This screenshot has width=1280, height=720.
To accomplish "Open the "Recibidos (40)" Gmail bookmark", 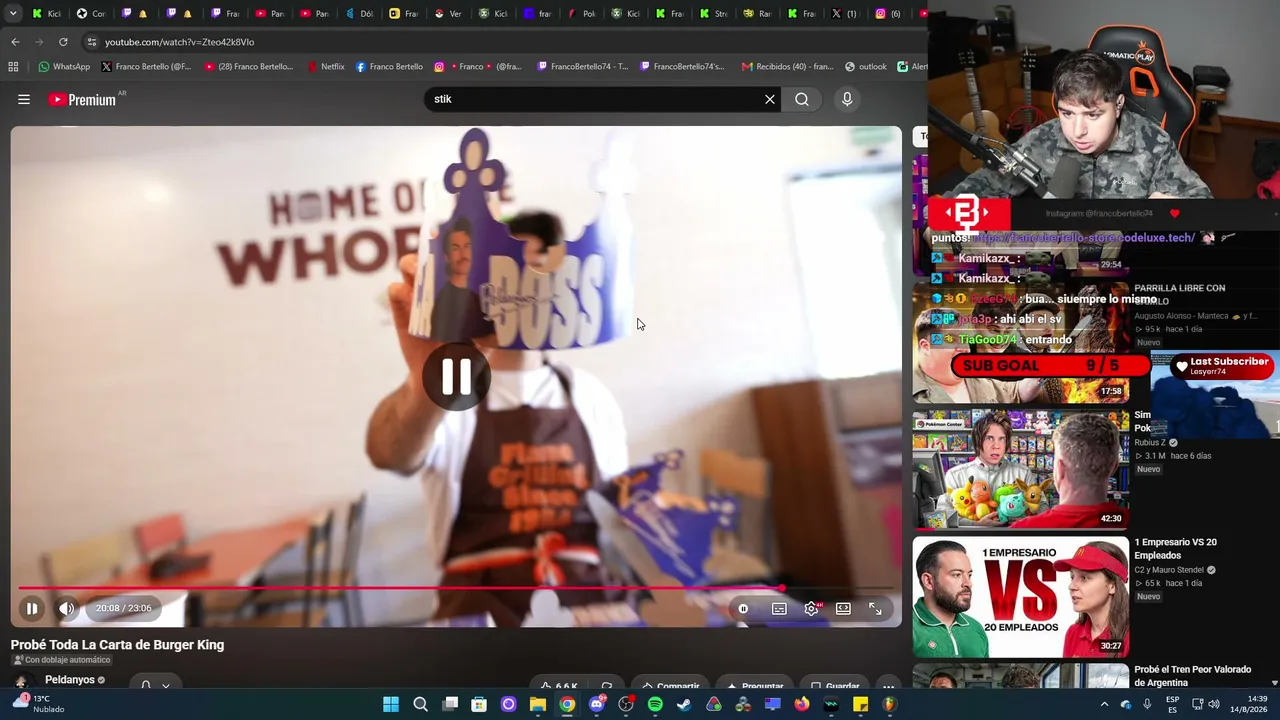I will pyautogui.click(x=787, y=67).
